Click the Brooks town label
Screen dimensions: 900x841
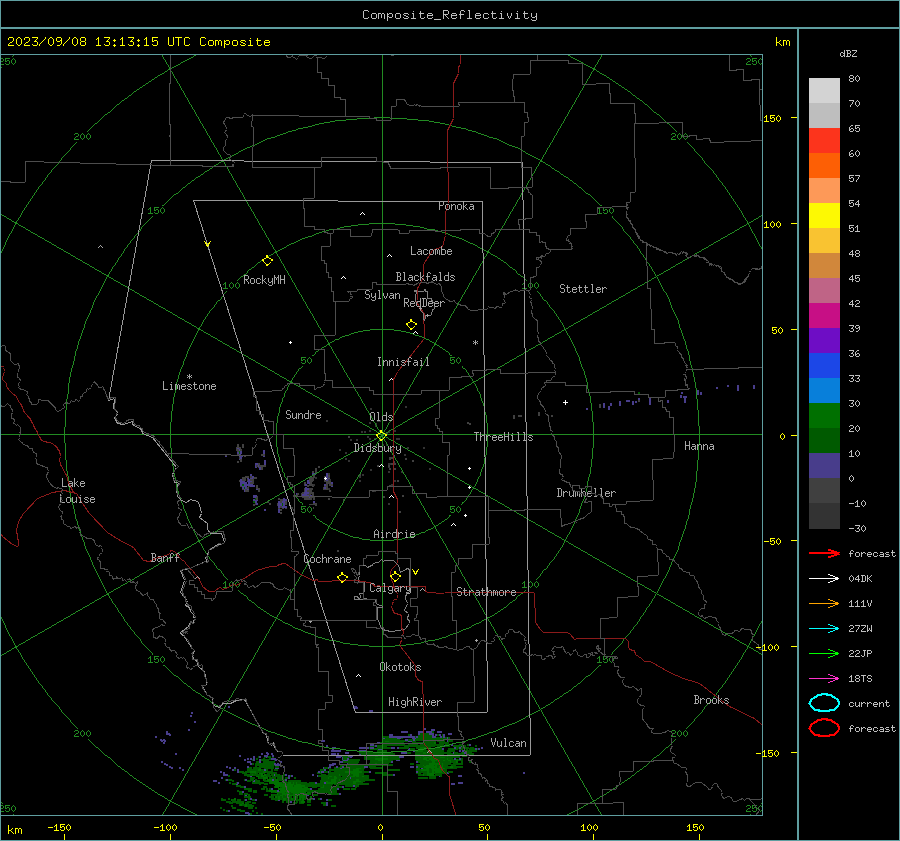click(711, 700)
